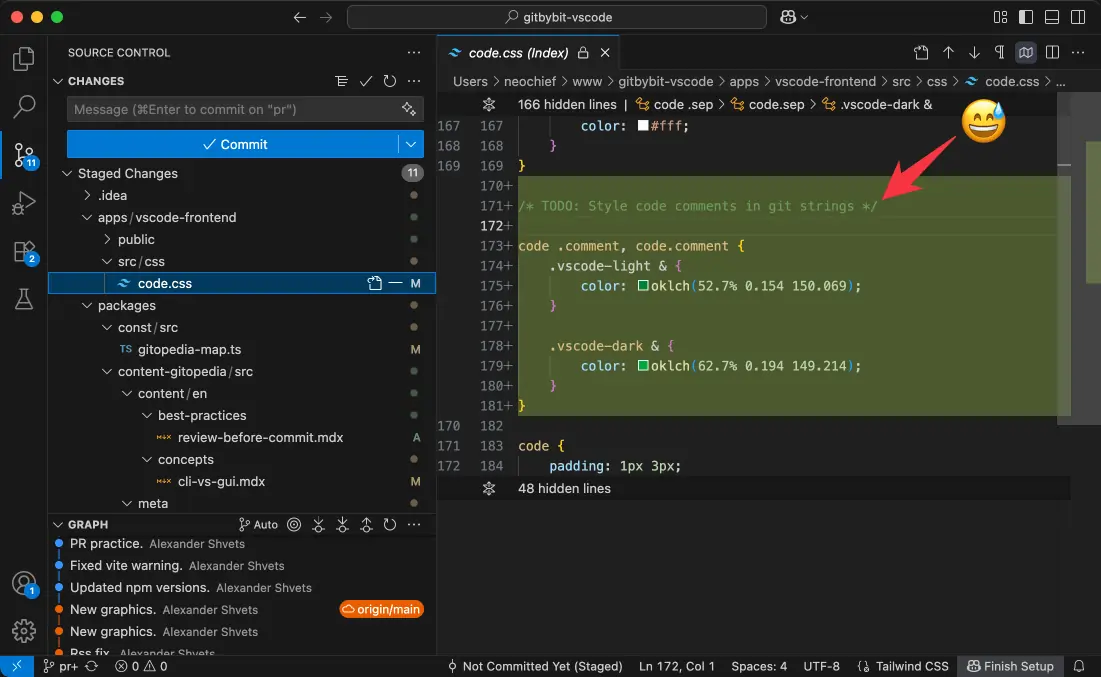Open the Explorer view in activity bar
The height and width of the screenshot is (677, 1101).
24,59
